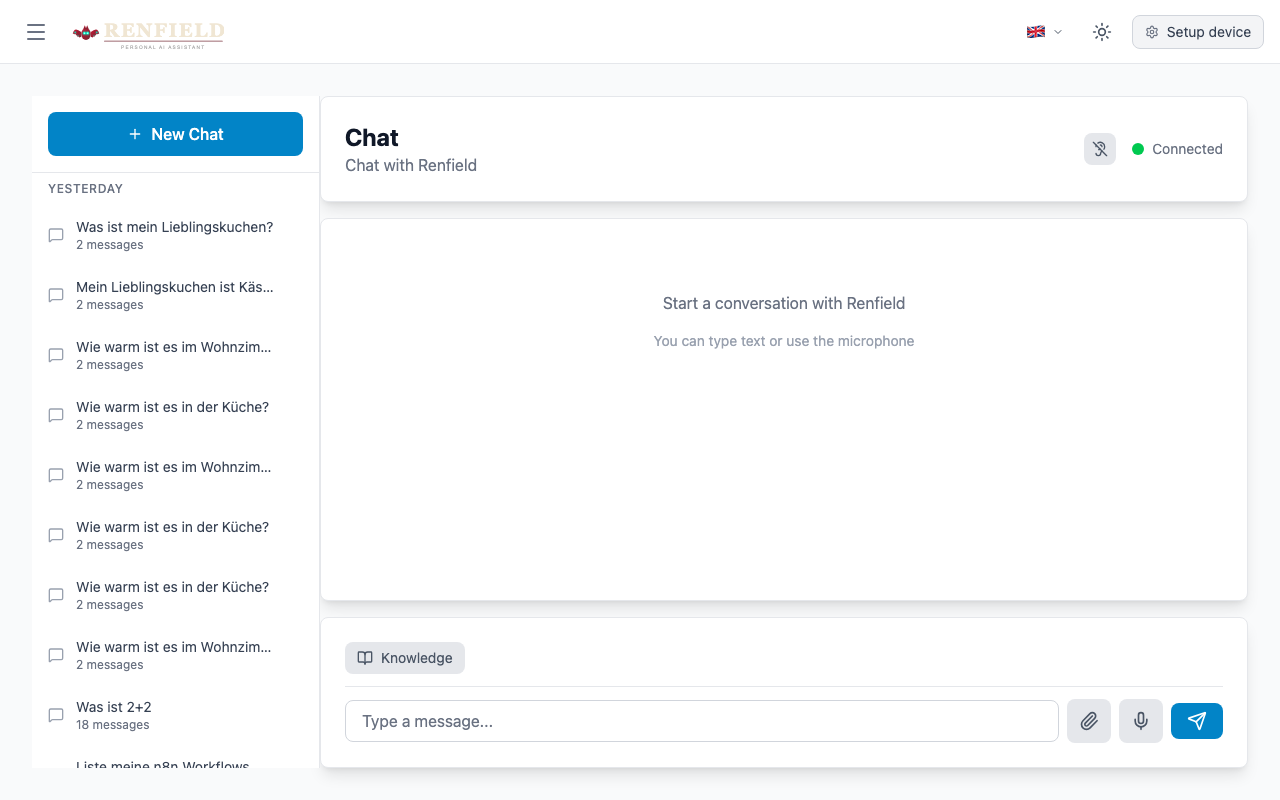
Task: Click the chat bubble icon beside 'Was ist 2+2'
Action: click(55, 714)
